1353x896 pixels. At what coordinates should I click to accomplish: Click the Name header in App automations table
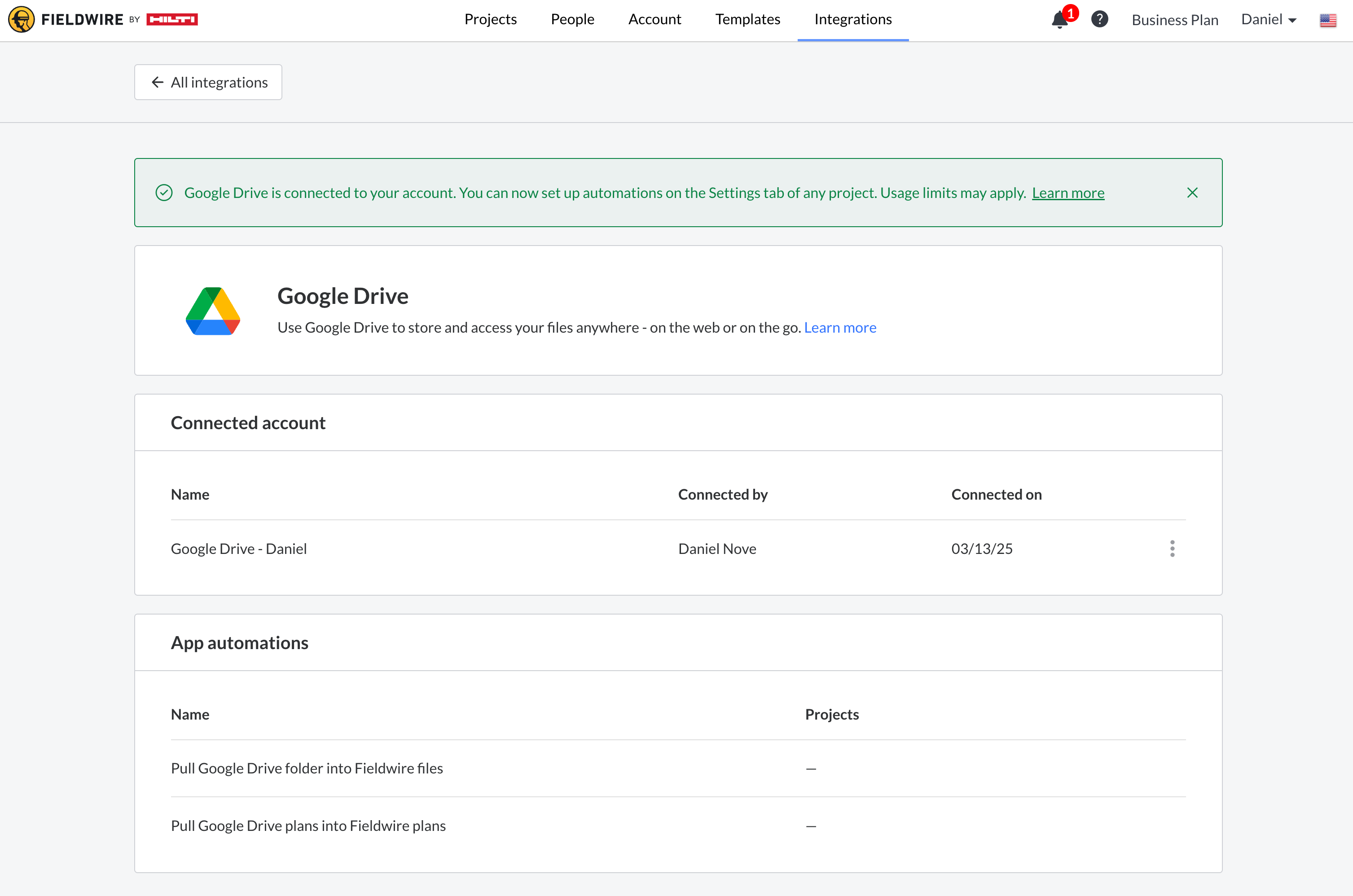coord(190,714)
